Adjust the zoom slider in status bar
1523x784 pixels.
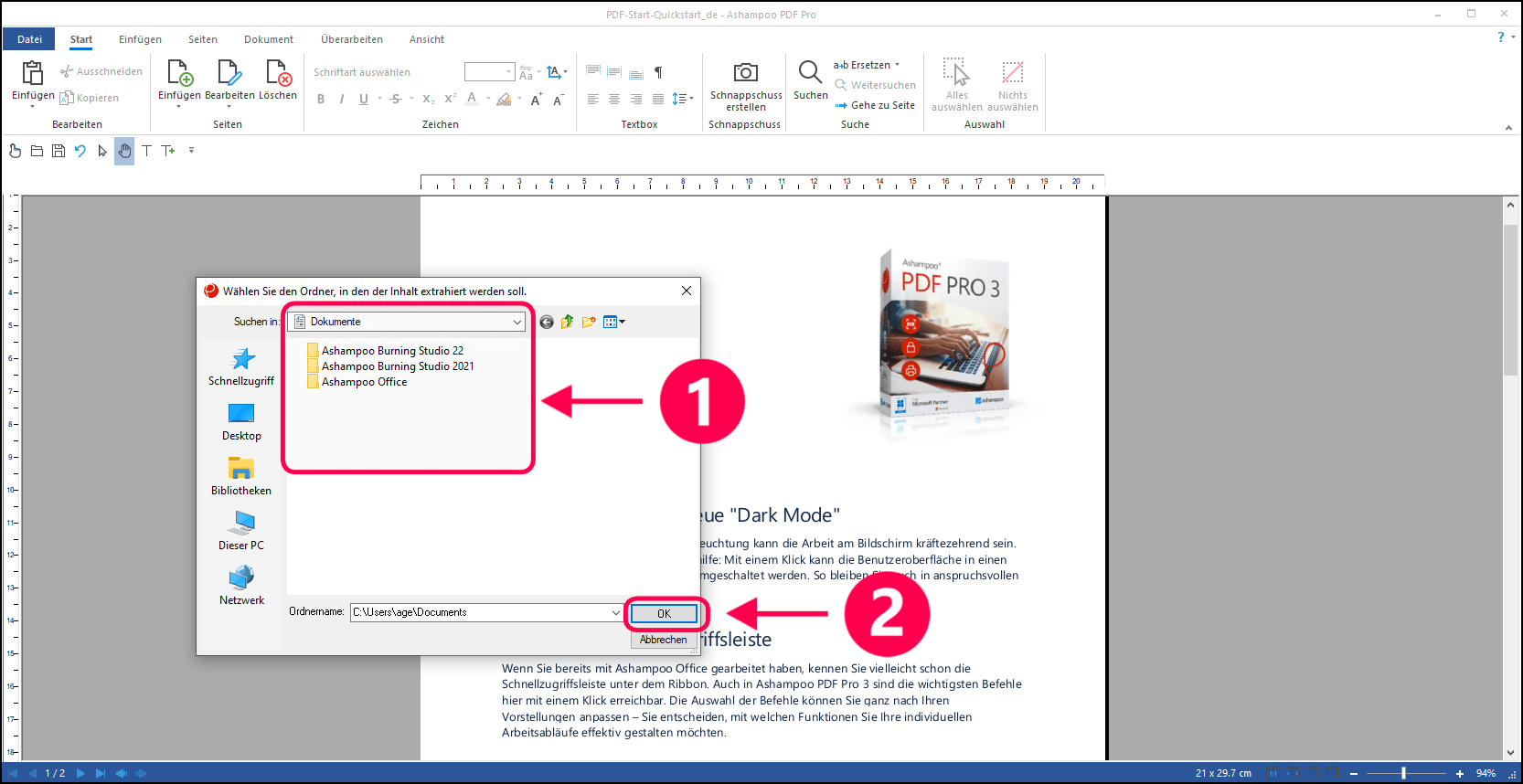pos(1404,773)
